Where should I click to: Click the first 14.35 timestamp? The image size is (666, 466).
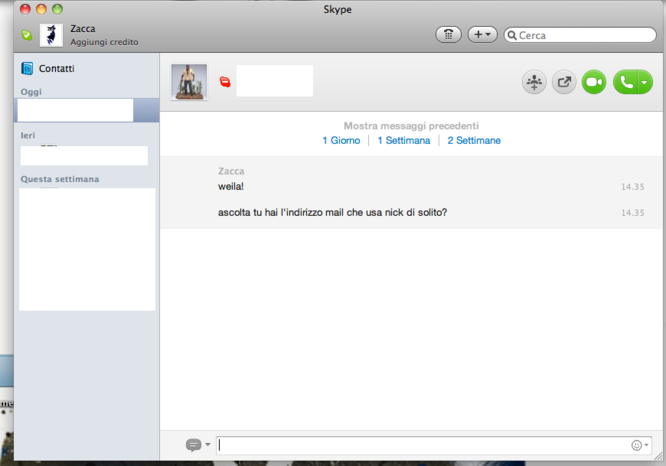point(632,187)
